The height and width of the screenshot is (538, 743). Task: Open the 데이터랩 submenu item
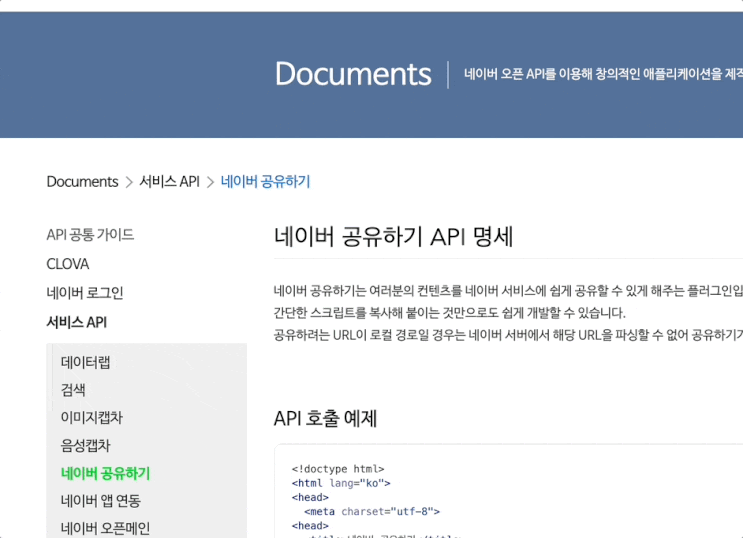pyautogui.click(x=85, y=363)
